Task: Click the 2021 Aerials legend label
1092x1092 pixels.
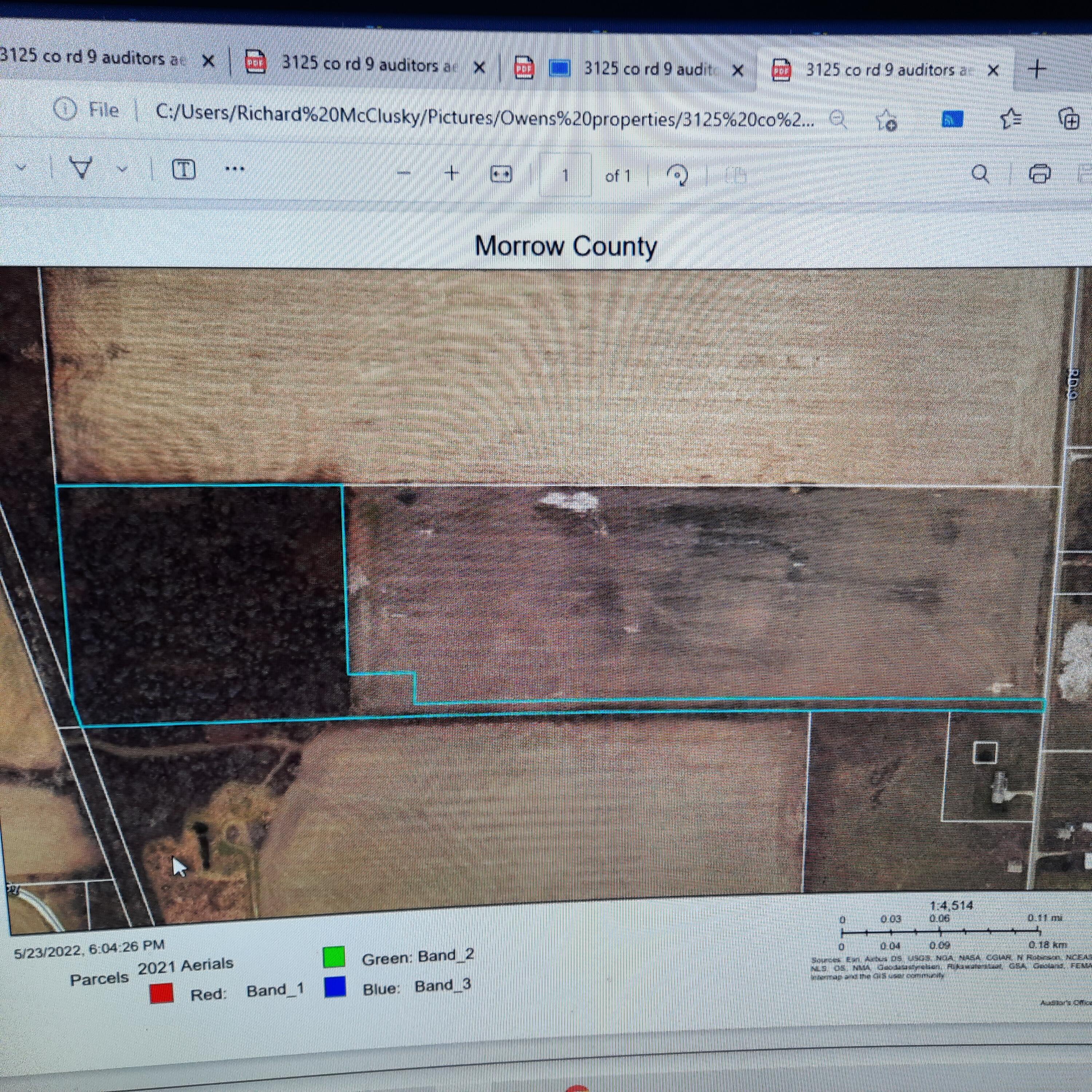Action: point(185,965)
